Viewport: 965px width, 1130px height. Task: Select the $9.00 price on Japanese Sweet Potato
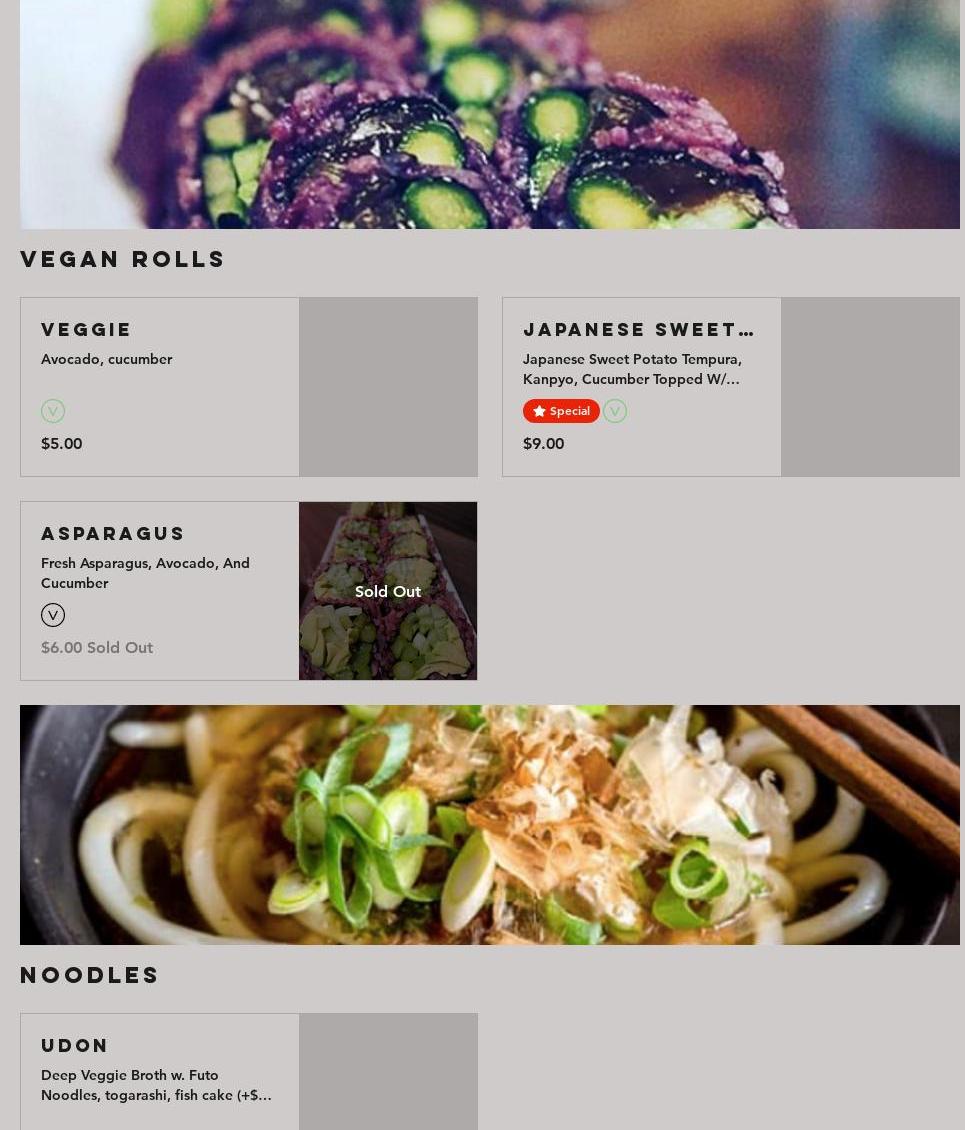click(543, 443)
